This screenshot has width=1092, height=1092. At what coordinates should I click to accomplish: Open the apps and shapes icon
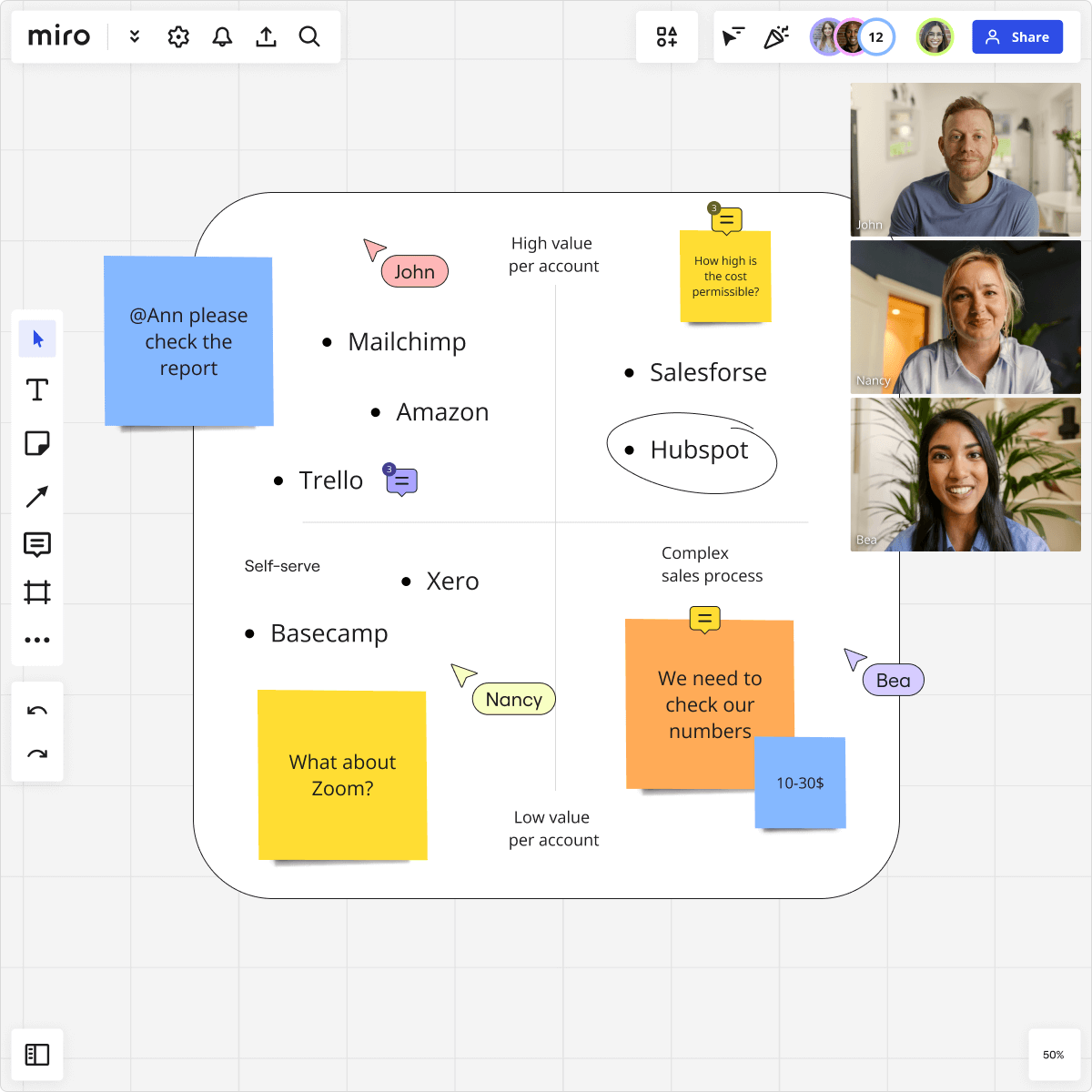point(667,36)
